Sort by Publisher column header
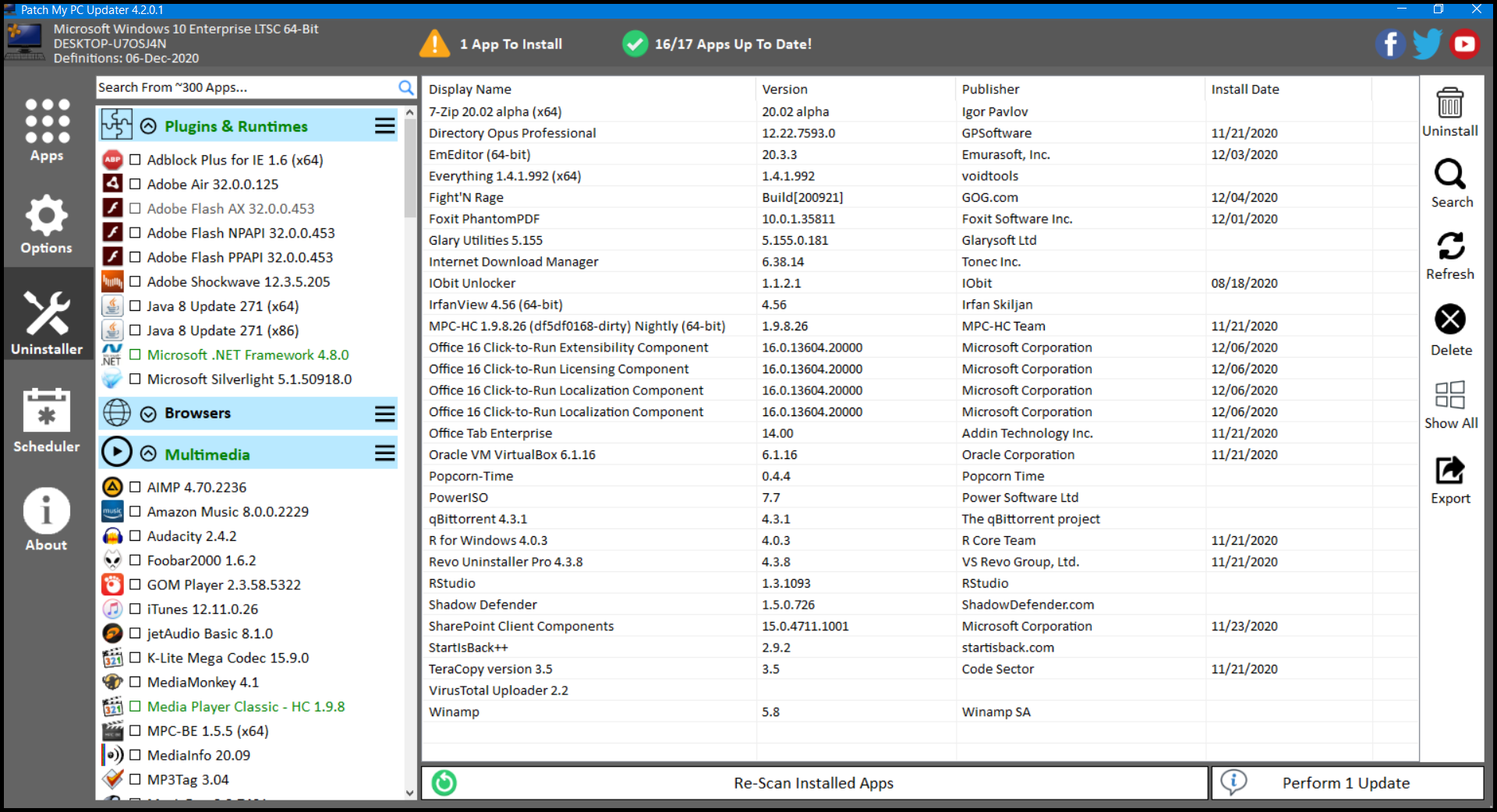1497x812 pixels. (1080, 89)
